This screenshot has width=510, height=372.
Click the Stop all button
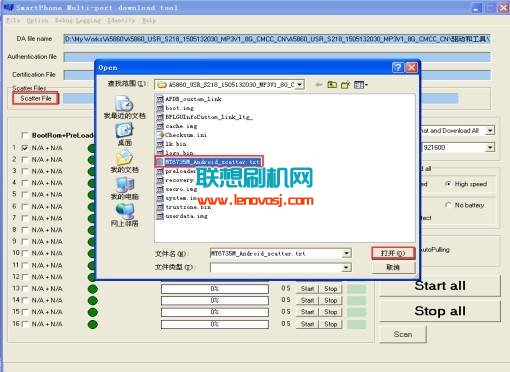point(440,311)
